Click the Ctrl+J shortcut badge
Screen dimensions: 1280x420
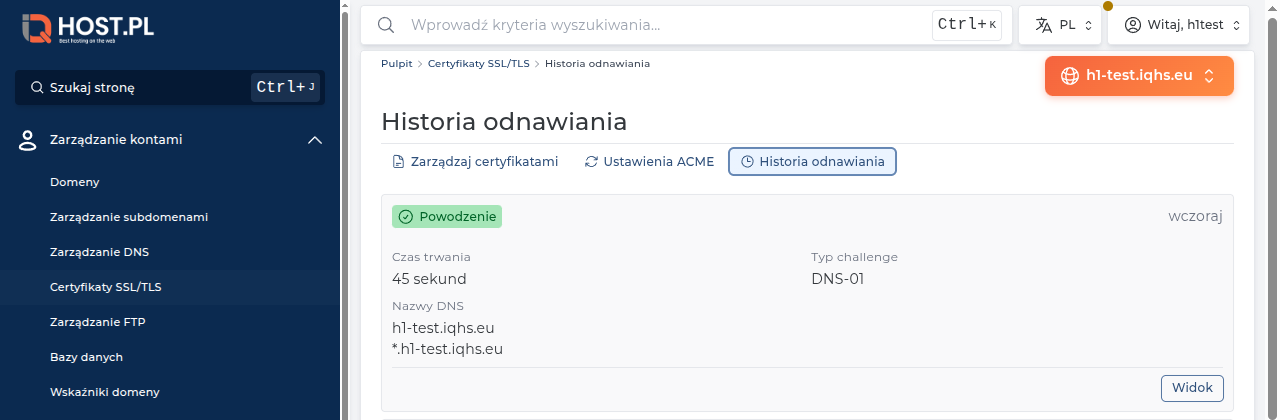(285, 88)
